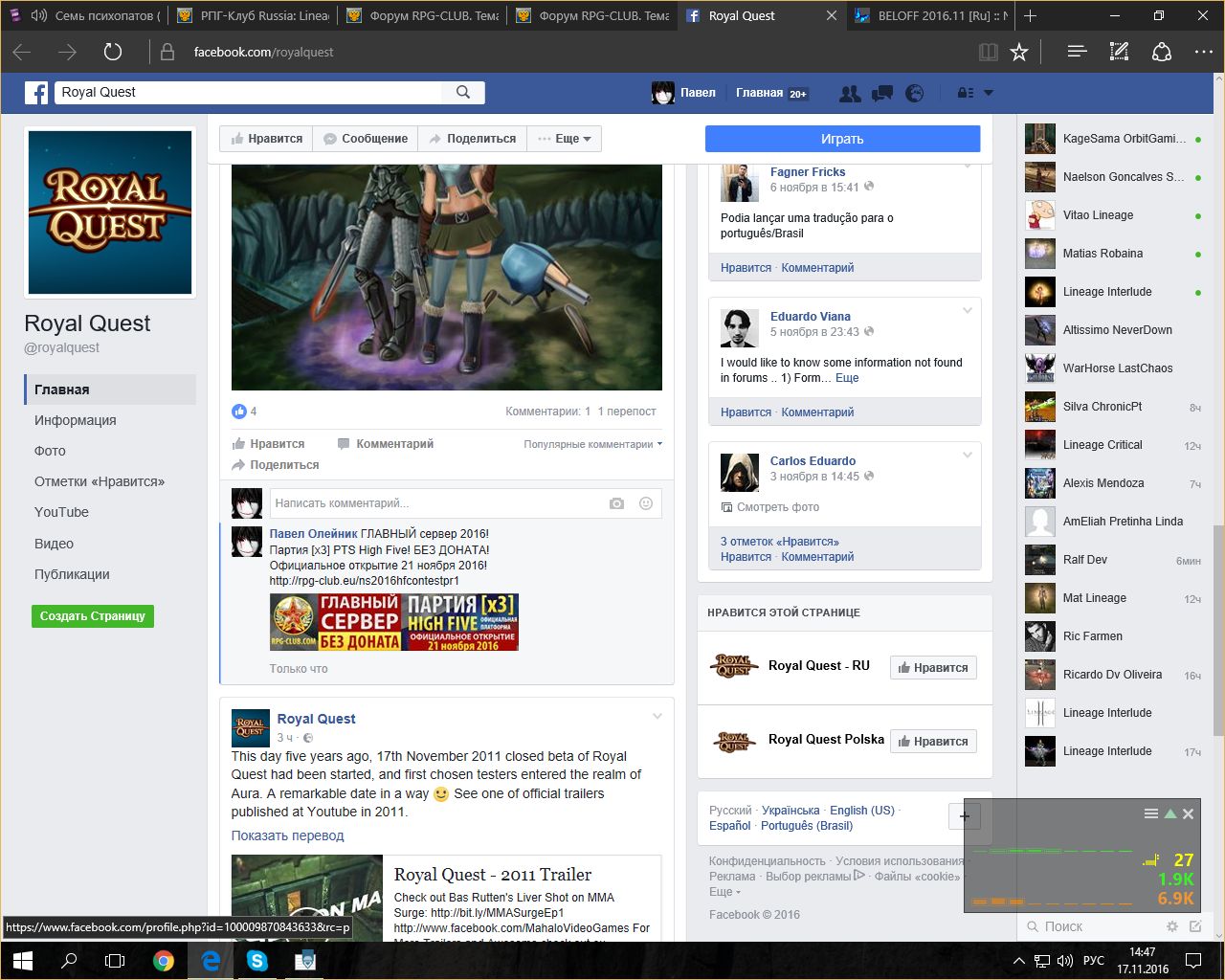Image resolution: width=1225 pixels, height=980 pixels.
Task: Click in the Написать комментарий field
Action: point(435,503)
